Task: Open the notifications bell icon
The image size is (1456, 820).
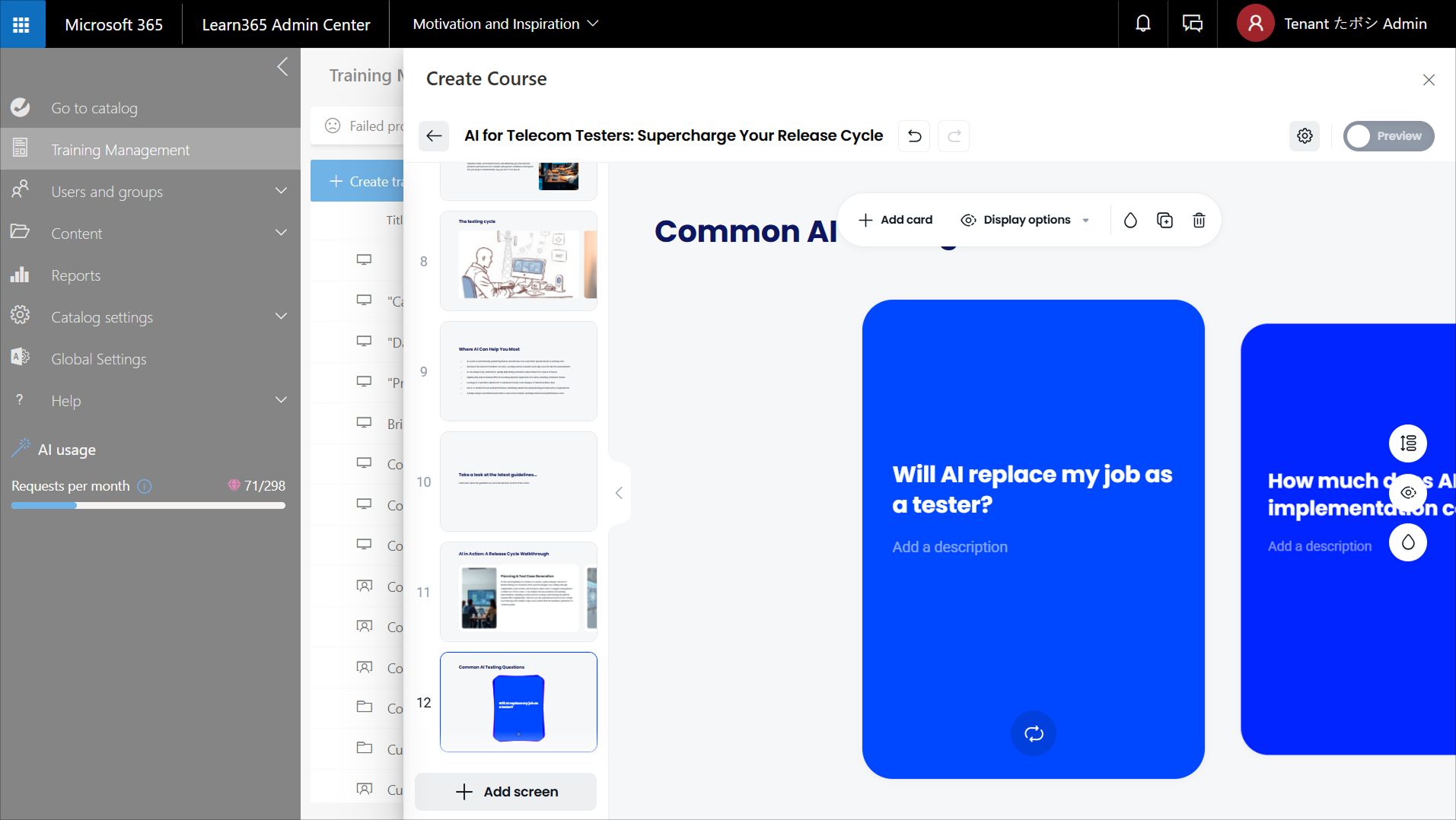Action: (x=1142, y=24)
